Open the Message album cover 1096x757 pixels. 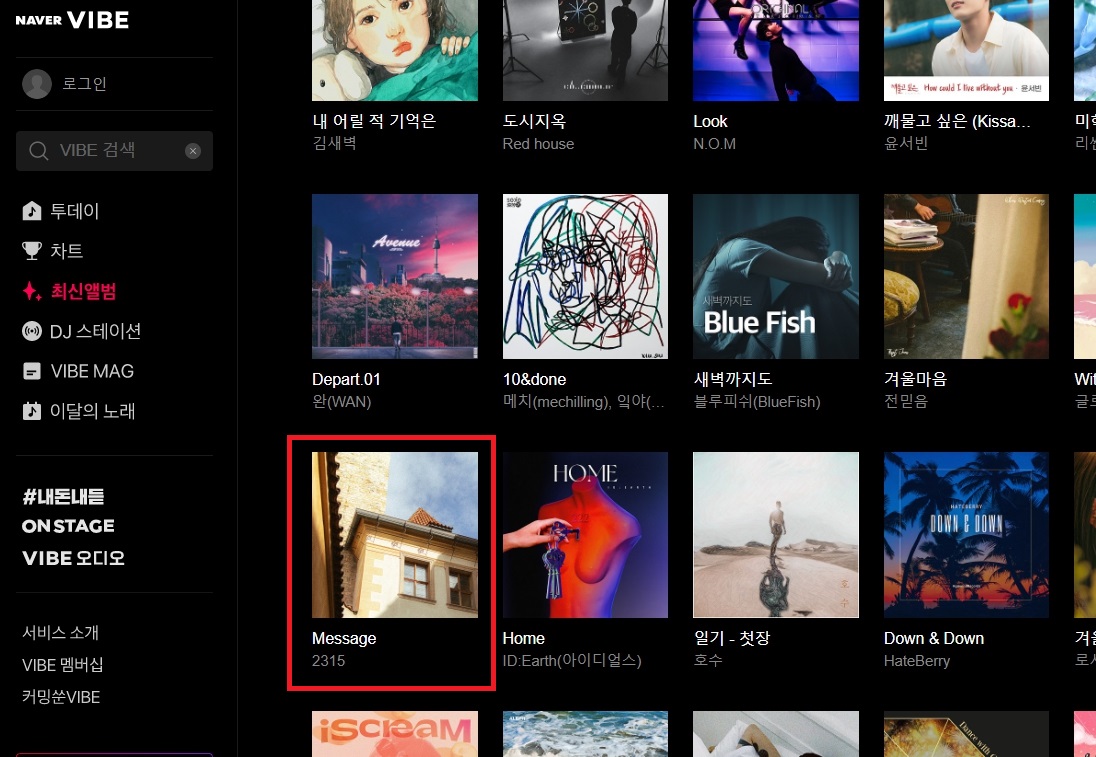pyautogui.click(x=395, y=535)
